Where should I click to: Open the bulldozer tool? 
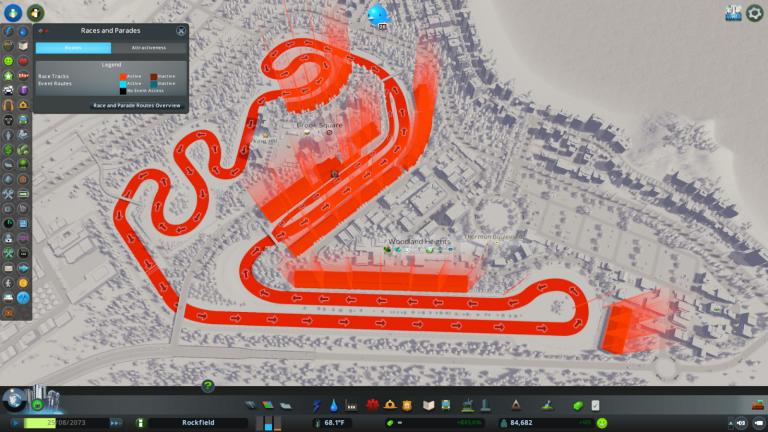(x=756, y=405)
